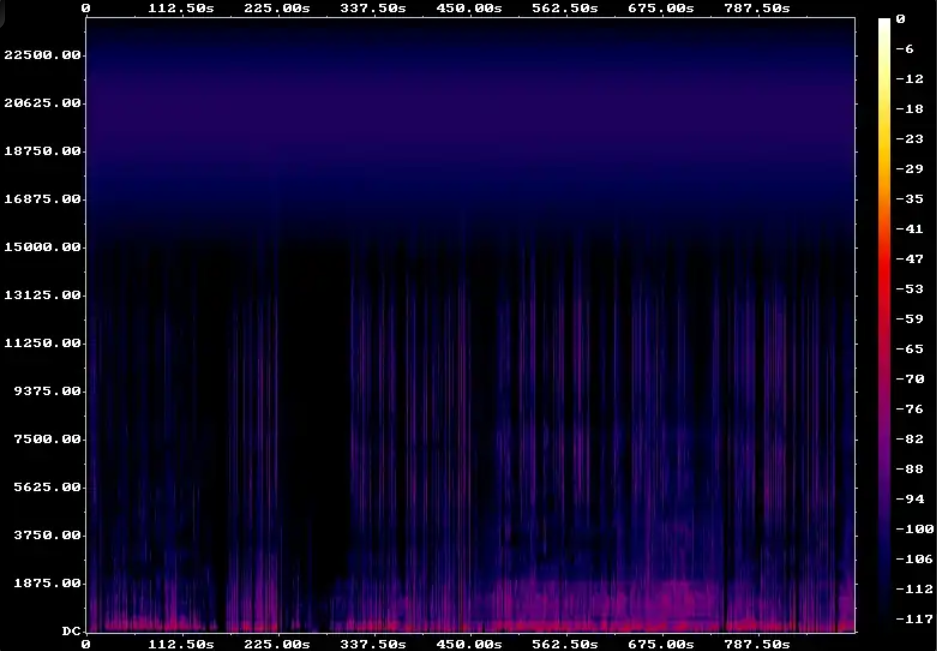Click the 562.50s label on the top time axis
Screen dimensions: 937x651
click(x=565, y=8)
